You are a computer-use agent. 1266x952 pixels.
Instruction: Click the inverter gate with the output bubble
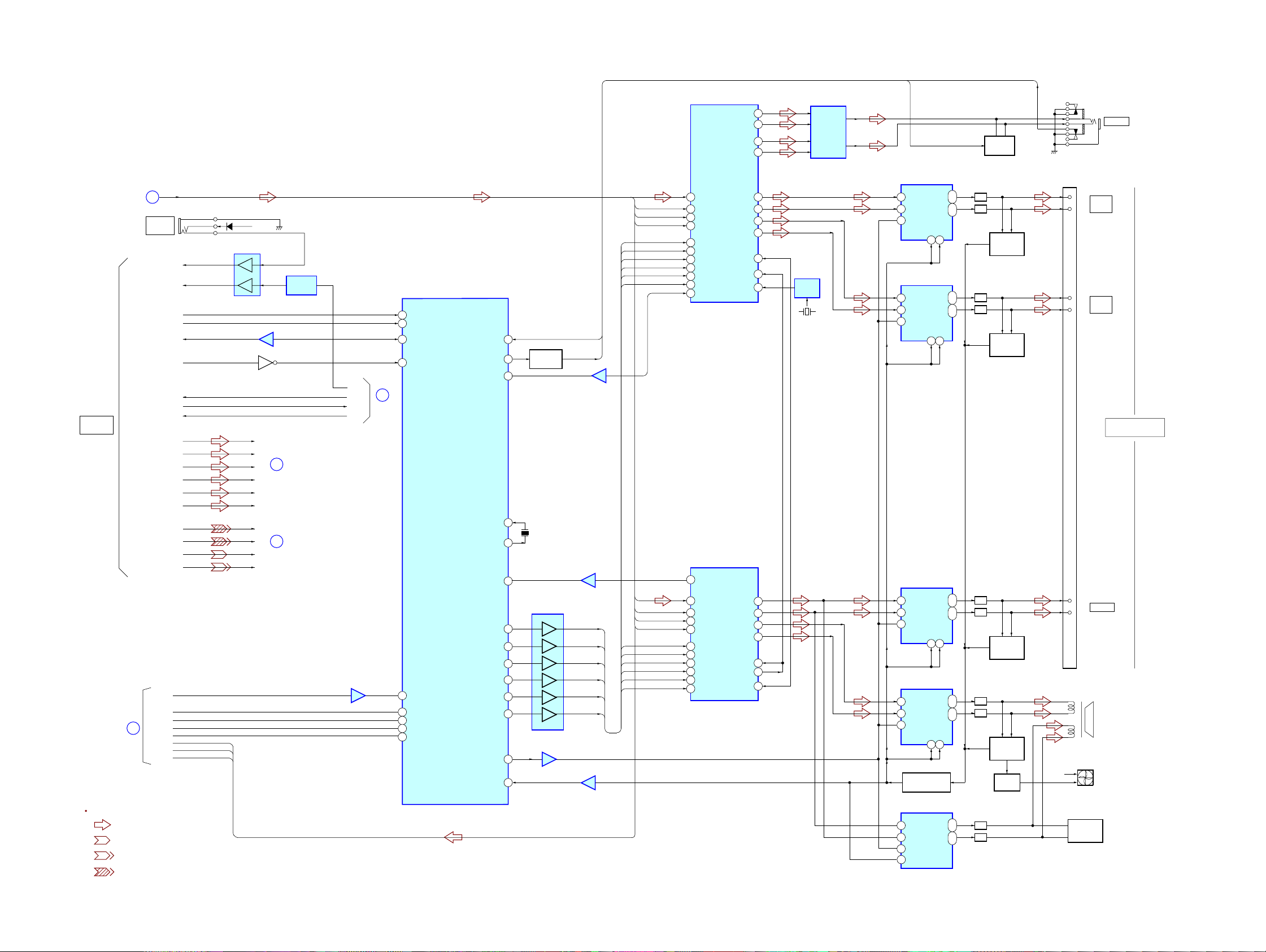pos(267,363)
